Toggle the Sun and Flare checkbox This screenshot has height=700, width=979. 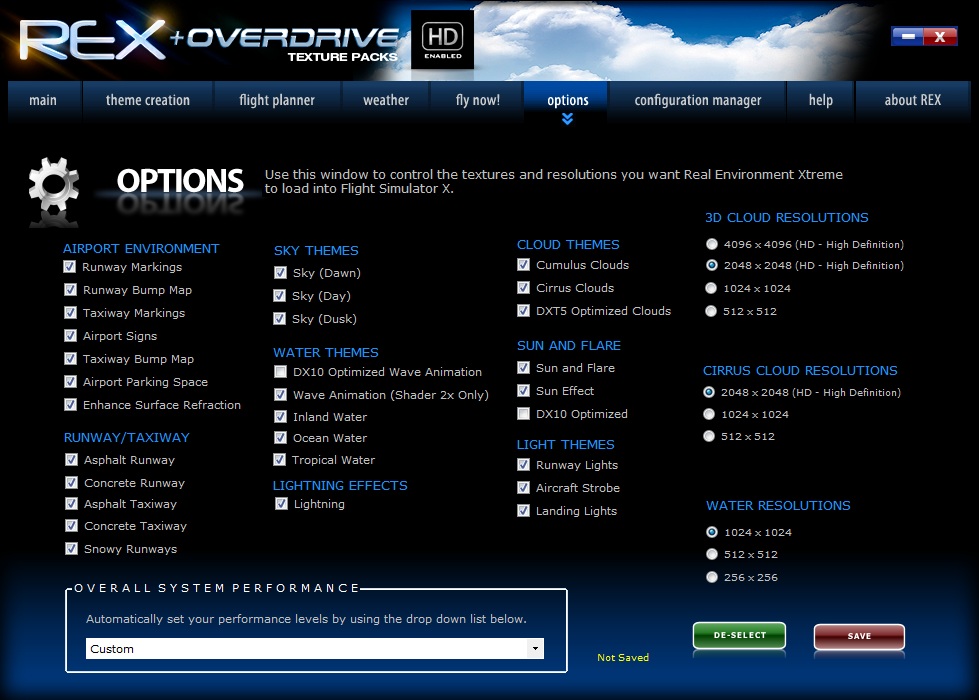click(523, 368)
